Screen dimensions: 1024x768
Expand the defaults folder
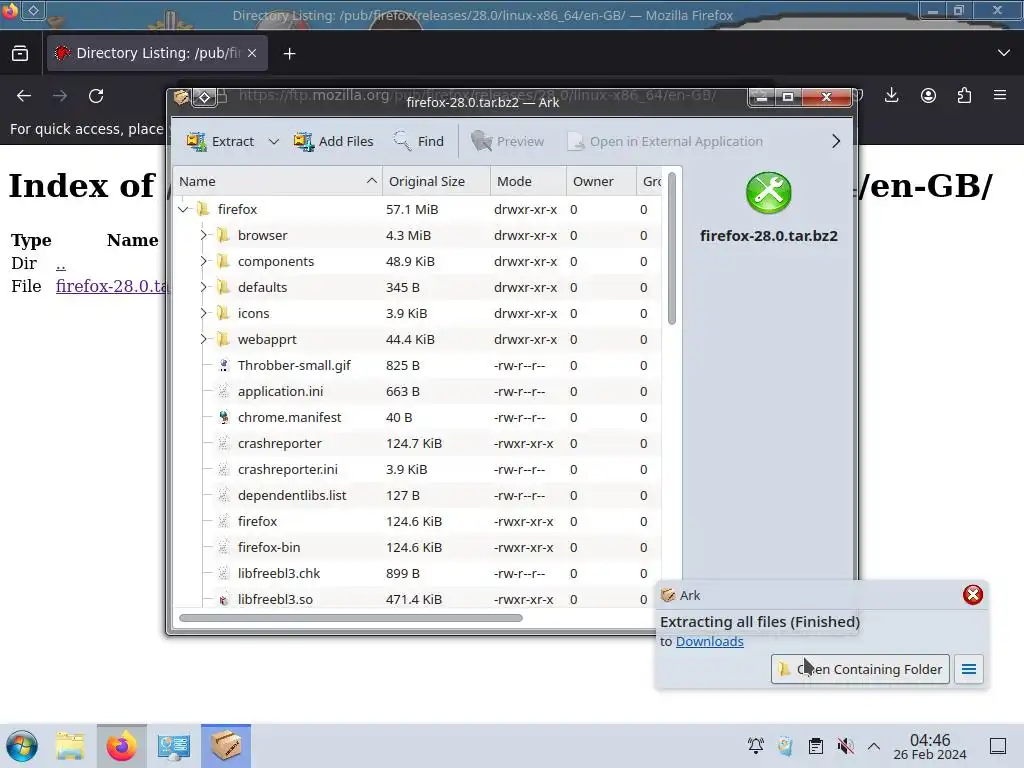point(203,287)
